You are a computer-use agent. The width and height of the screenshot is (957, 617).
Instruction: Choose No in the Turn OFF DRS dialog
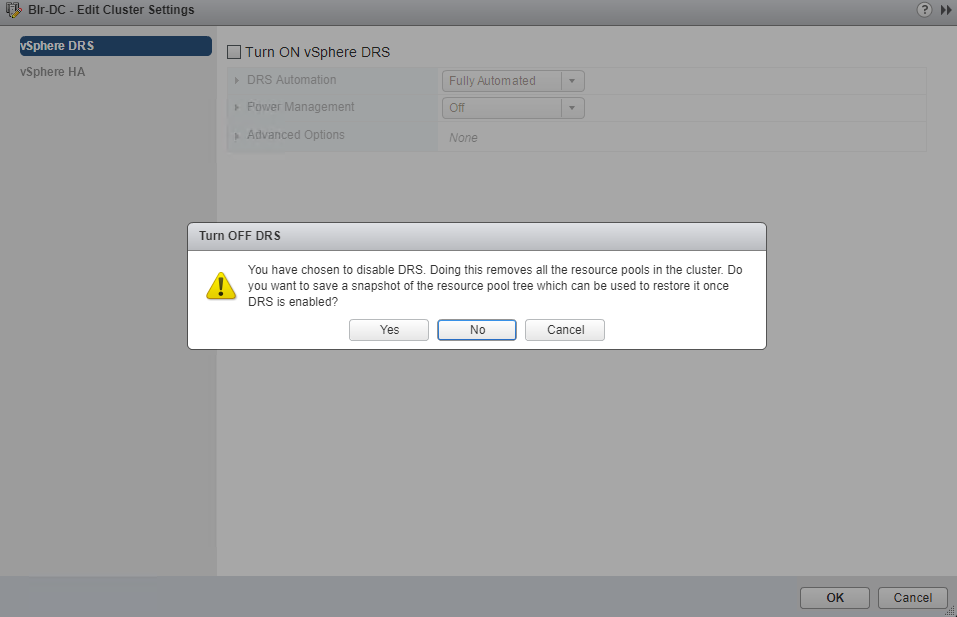point(477,330)
